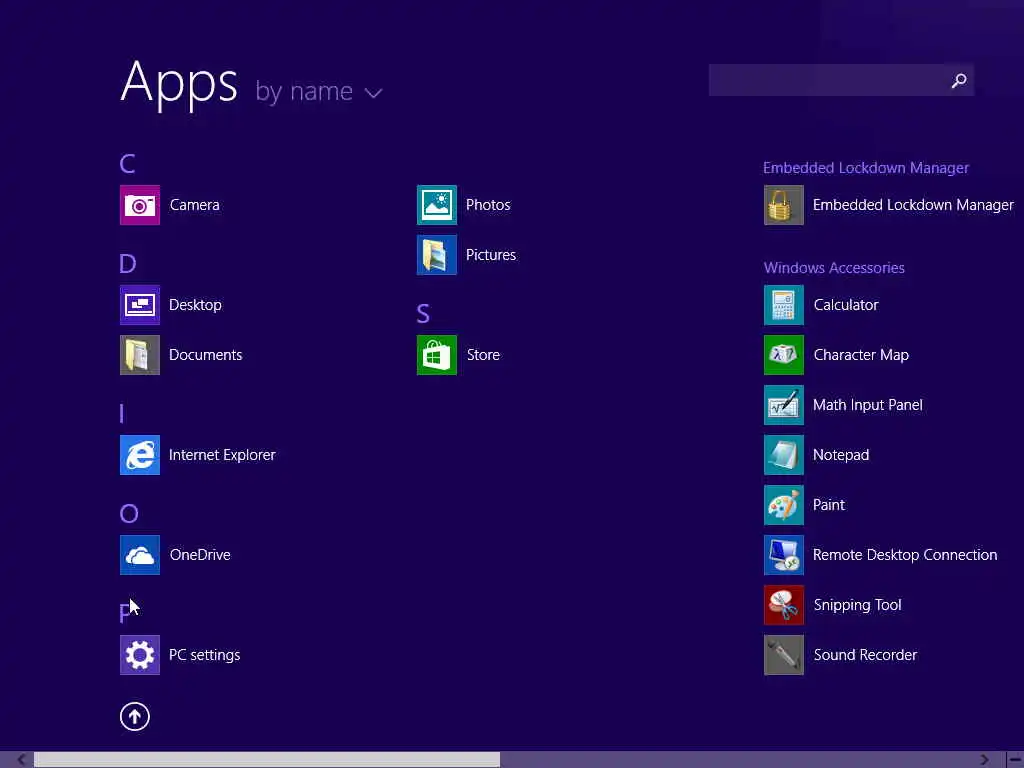The image size is (1024, 768).
Task: Click the 'Sound Recorder' label
Action: [865, 655]
